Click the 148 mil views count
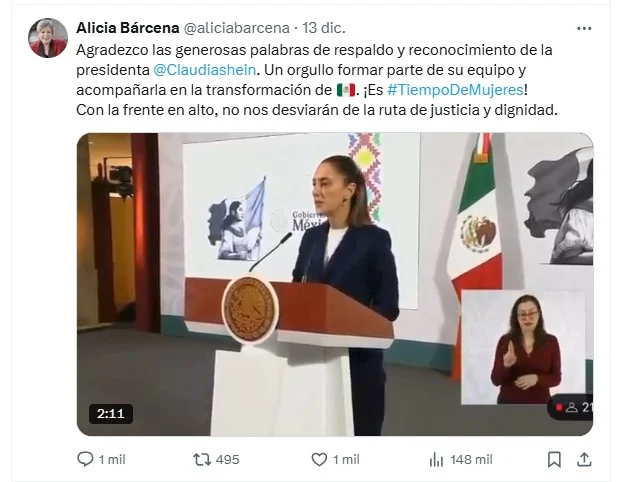Viewport: 624px width, 482px height. point(471,460)
